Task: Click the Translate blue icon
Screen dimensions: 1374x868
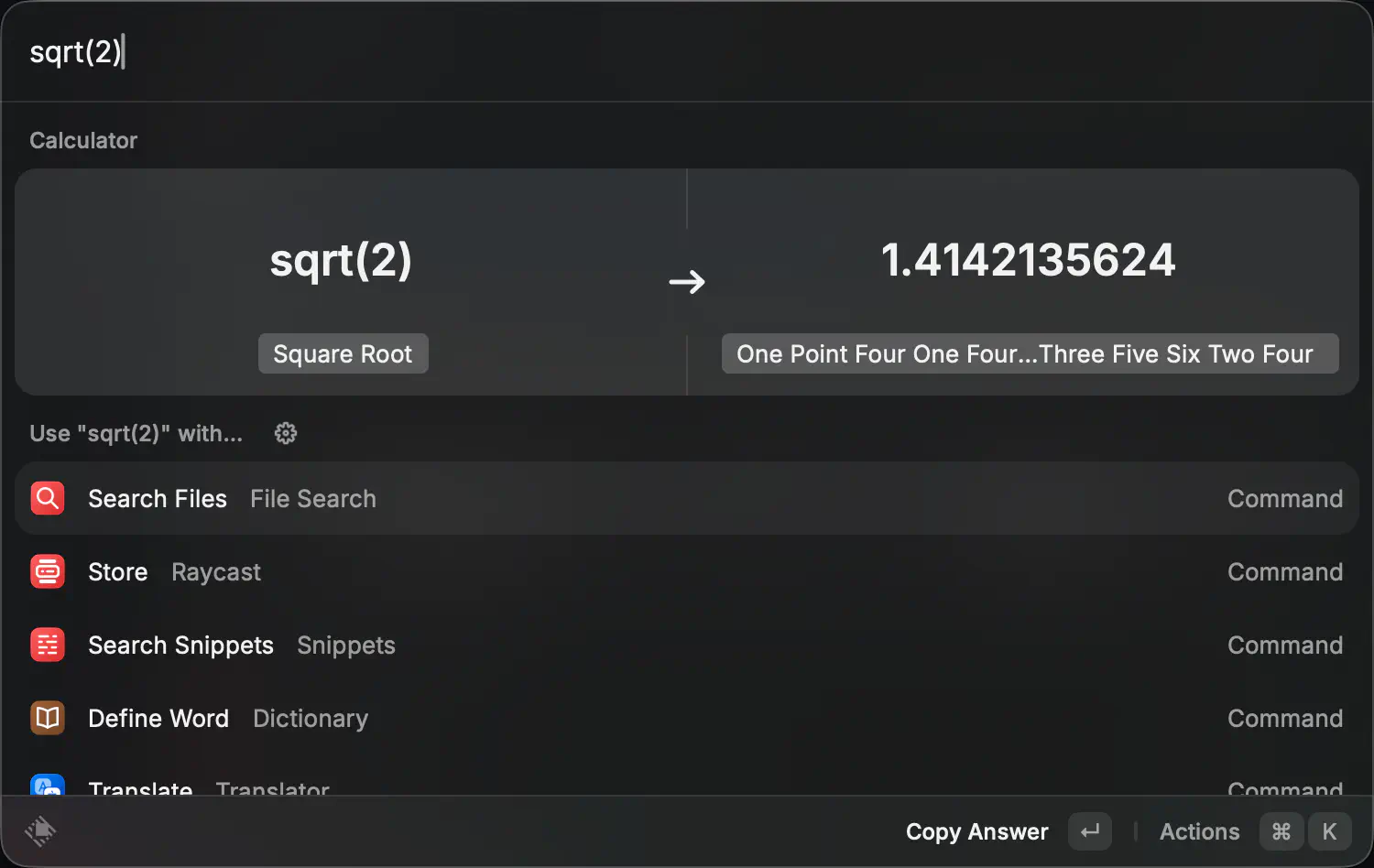Action: click(48, 786)
